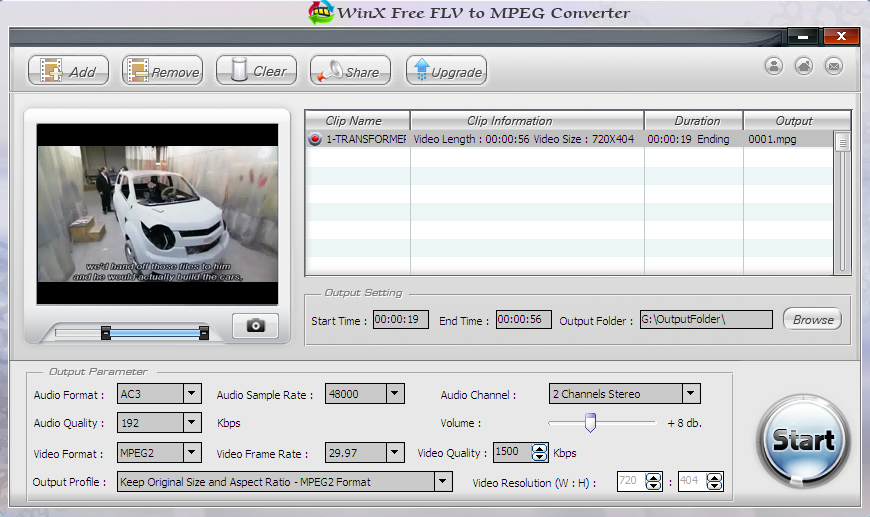Click the Volume slider handle
Viewport: 870px width, 517px height.
[x=590, y=423]
